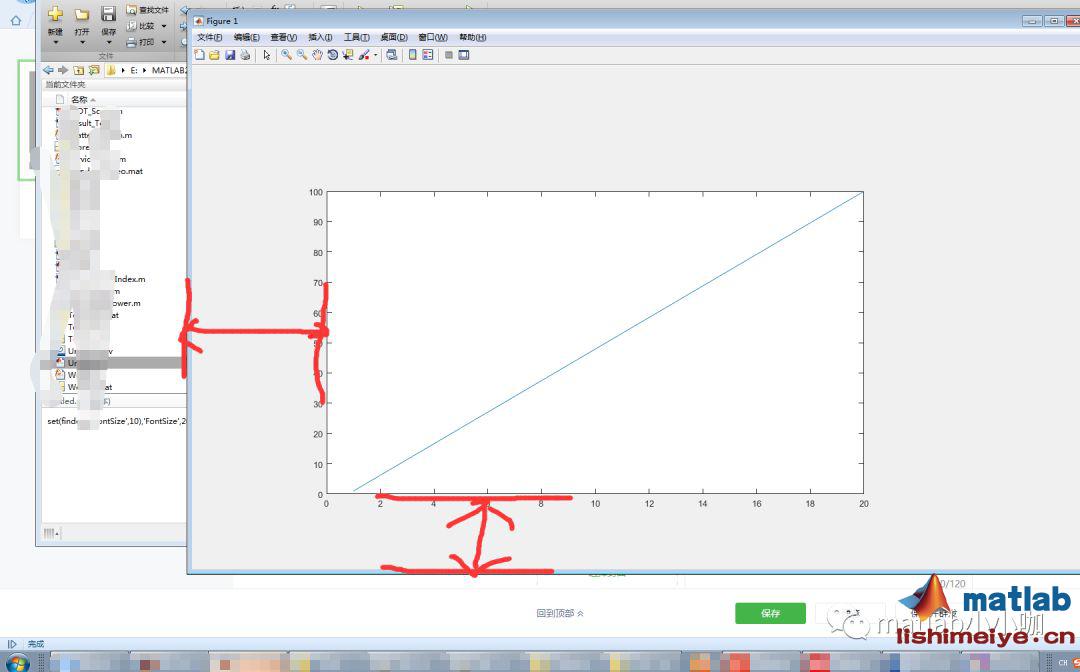The image size is (1080, 672).
Task: Activate the Zoom Out magnifier tool
Action: [302, 55]
